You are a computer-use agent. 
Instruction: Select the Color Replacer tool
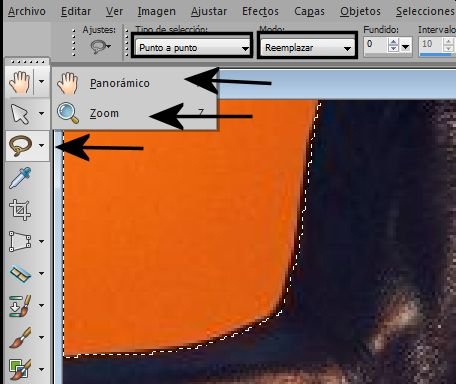pos(20,369)
